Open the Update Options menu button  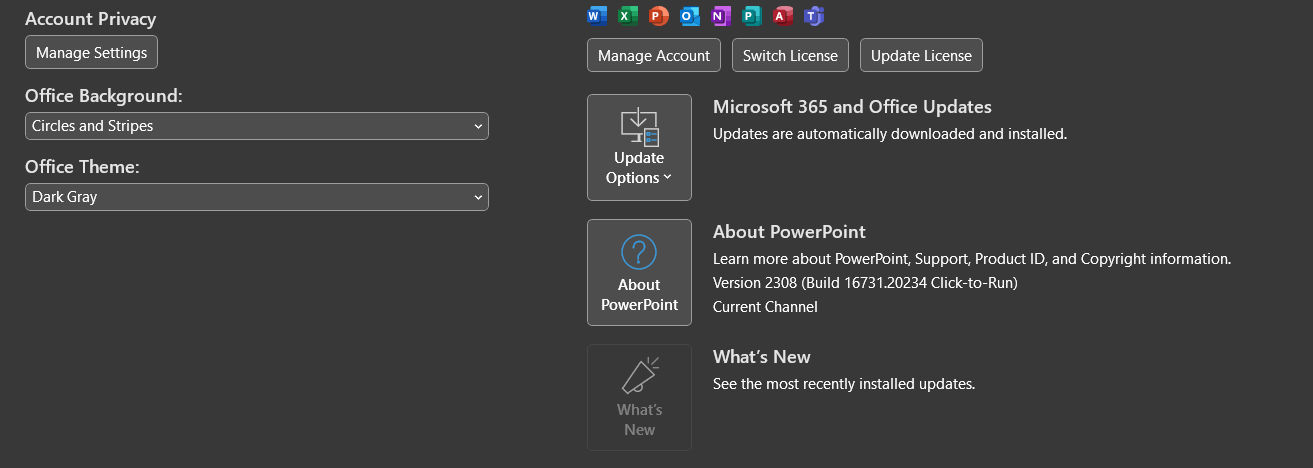click(x=639, y=147)
